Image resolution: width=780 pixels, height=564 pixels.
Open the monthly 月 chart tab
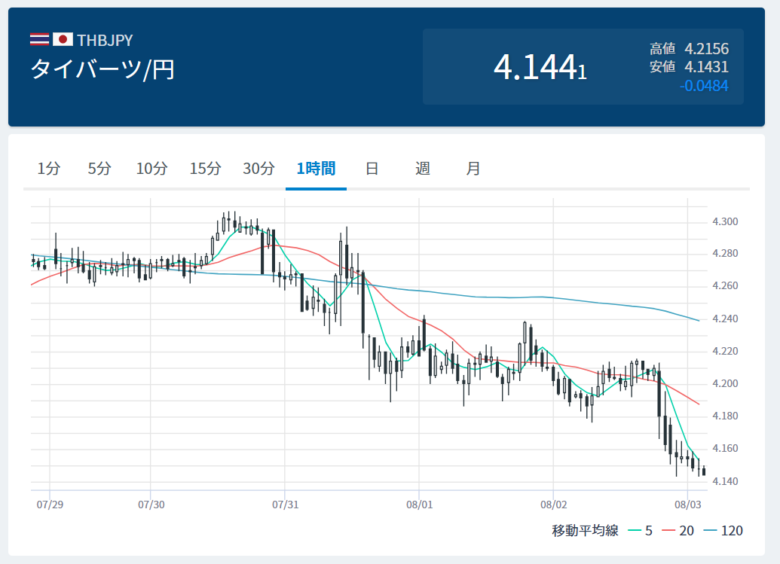(x=473, y=169)
